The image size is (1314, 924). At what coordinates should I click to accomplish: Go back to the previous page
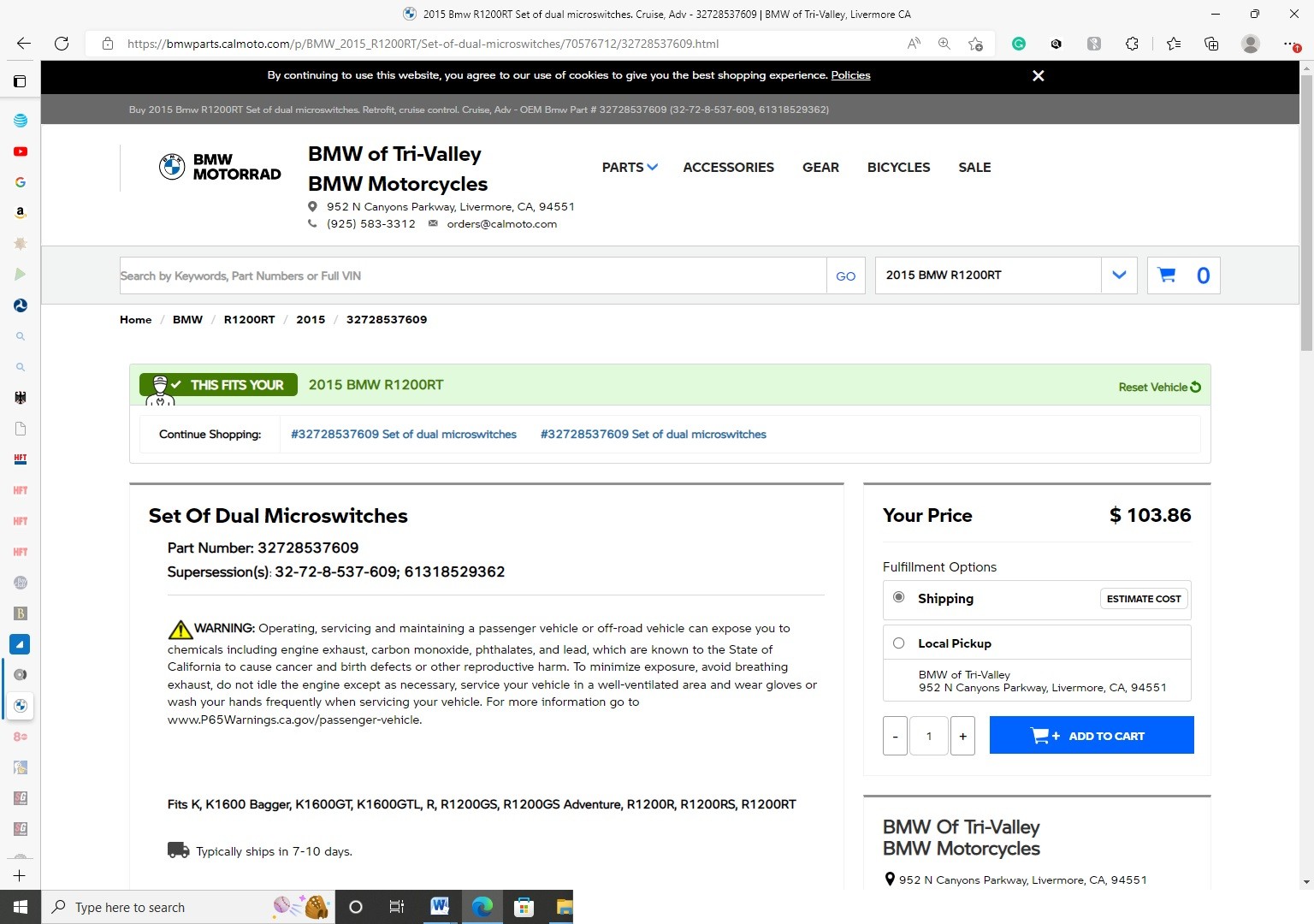[24, 44]
